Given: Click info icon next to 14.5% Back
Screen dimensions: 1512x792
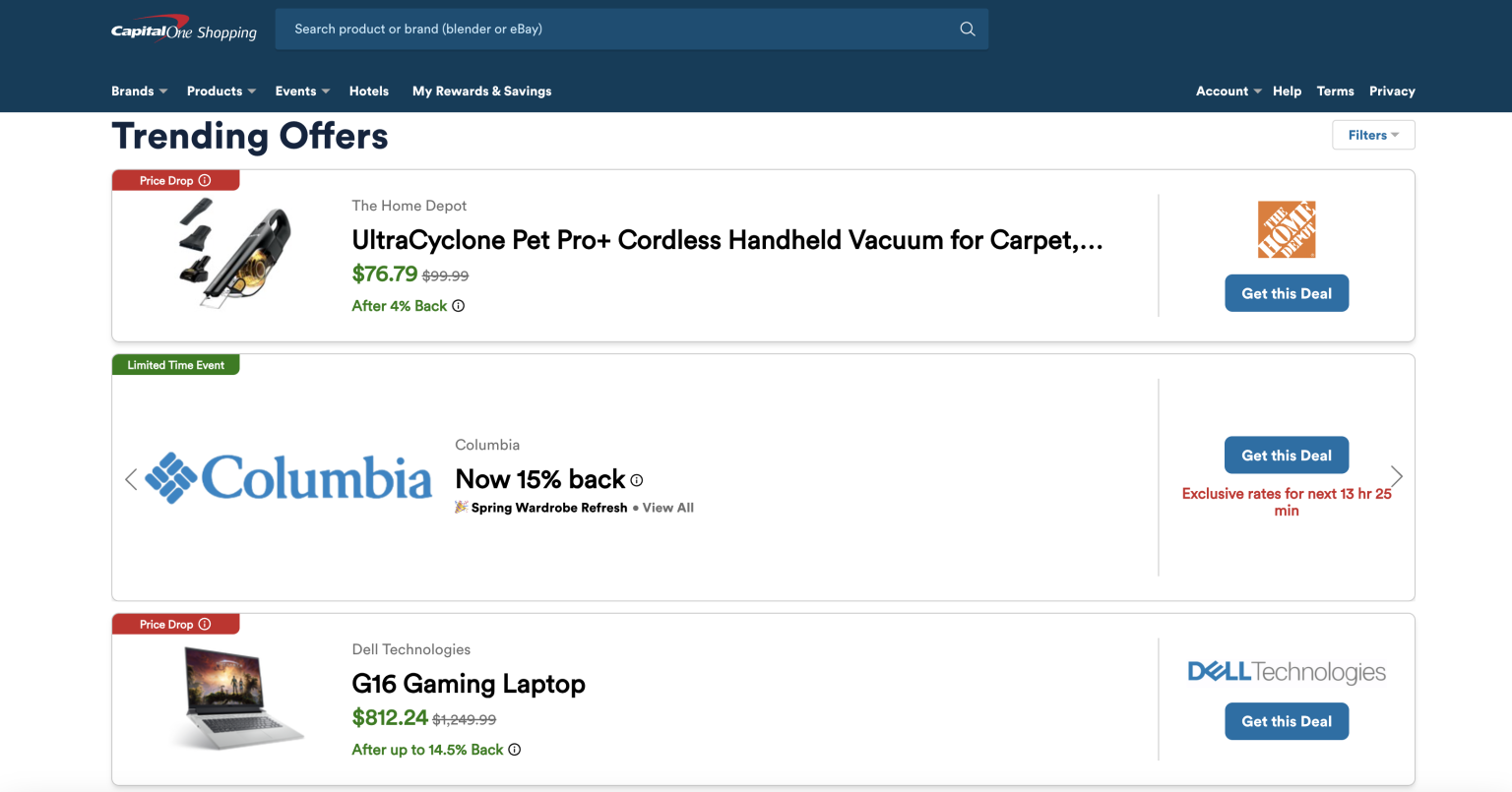Looking at the screenshot, I should click(x=514, y=750).
